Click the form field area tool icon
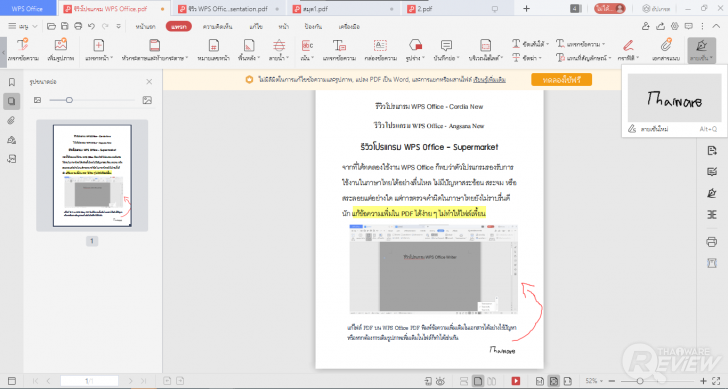Screen dimensions: 728x389 pos(485,50)
